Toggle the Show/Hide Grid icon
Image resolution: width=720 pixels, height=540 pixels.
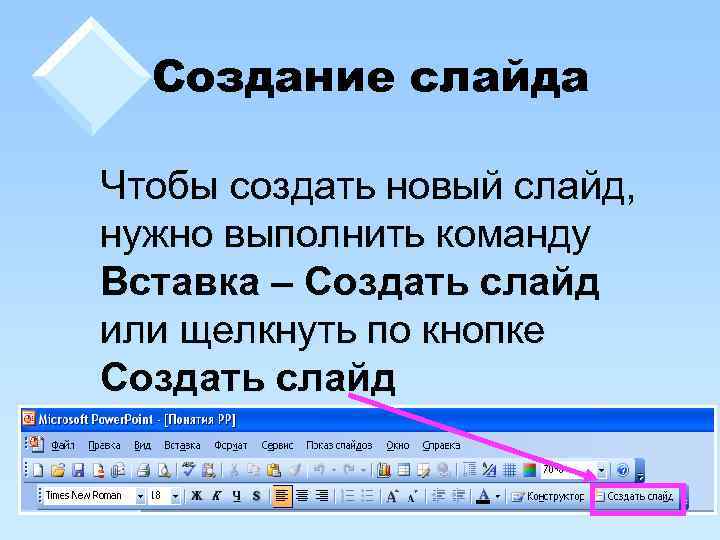point(510,470)
